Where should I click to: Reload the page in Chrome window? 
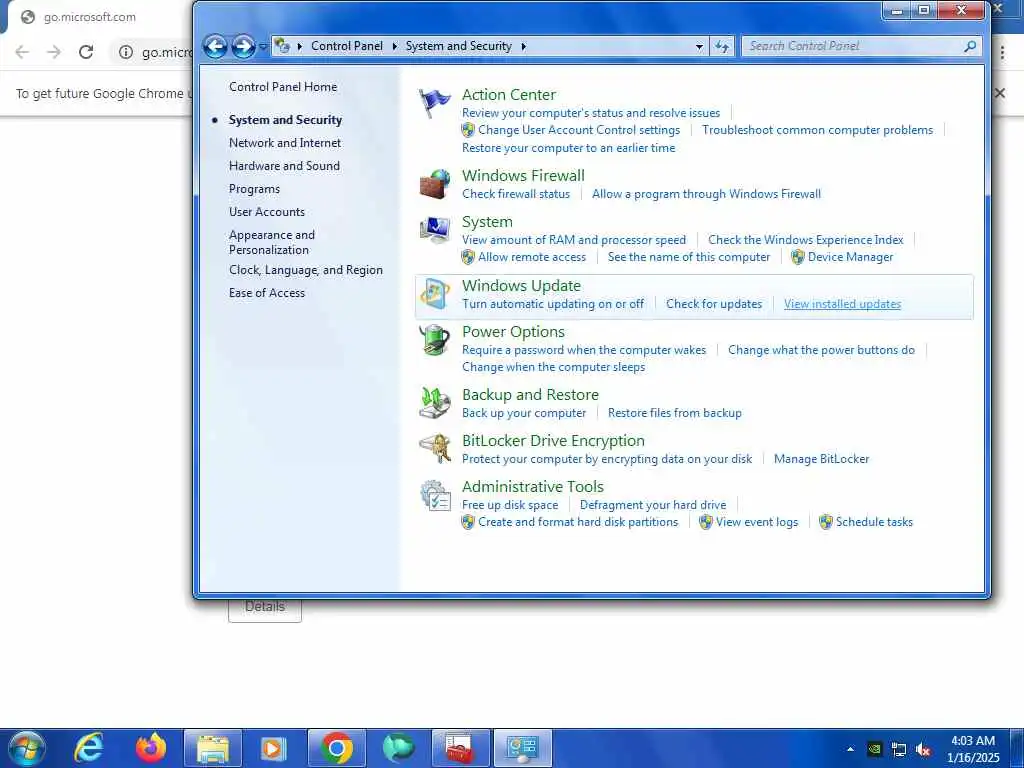[86, 52]
